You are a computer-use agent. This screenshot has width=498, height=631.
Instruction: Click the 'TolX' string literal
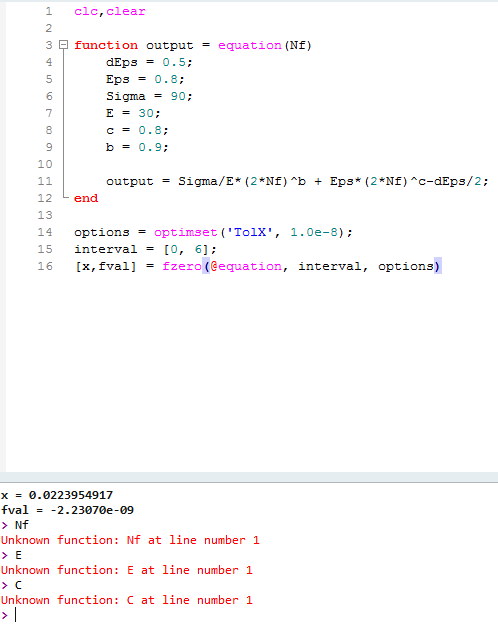[250, 232]
